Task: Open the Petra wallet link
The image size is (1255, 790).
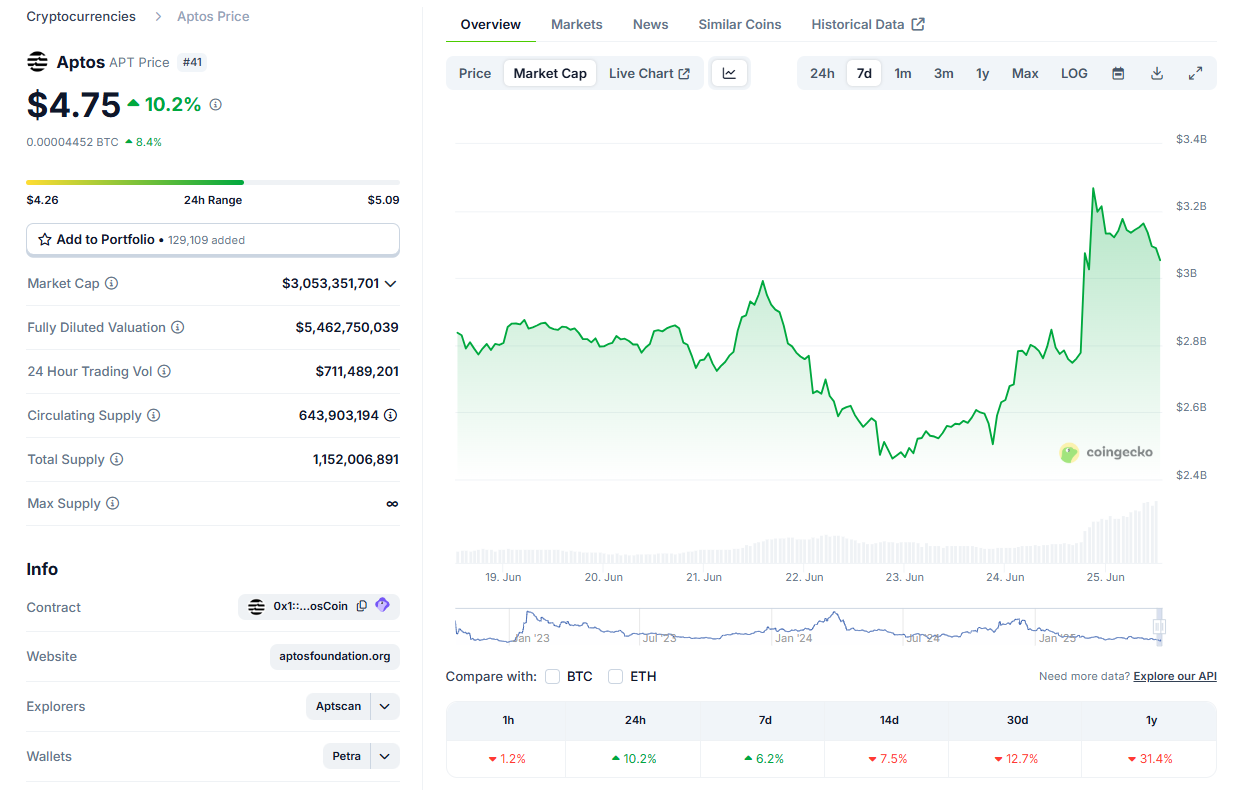Action: (x=347, y=756)
